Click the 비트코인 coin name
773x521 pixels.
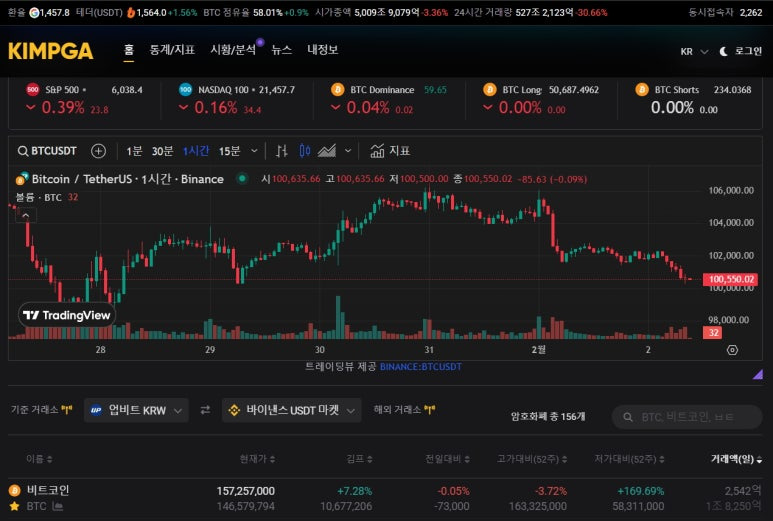click(48, 490)
